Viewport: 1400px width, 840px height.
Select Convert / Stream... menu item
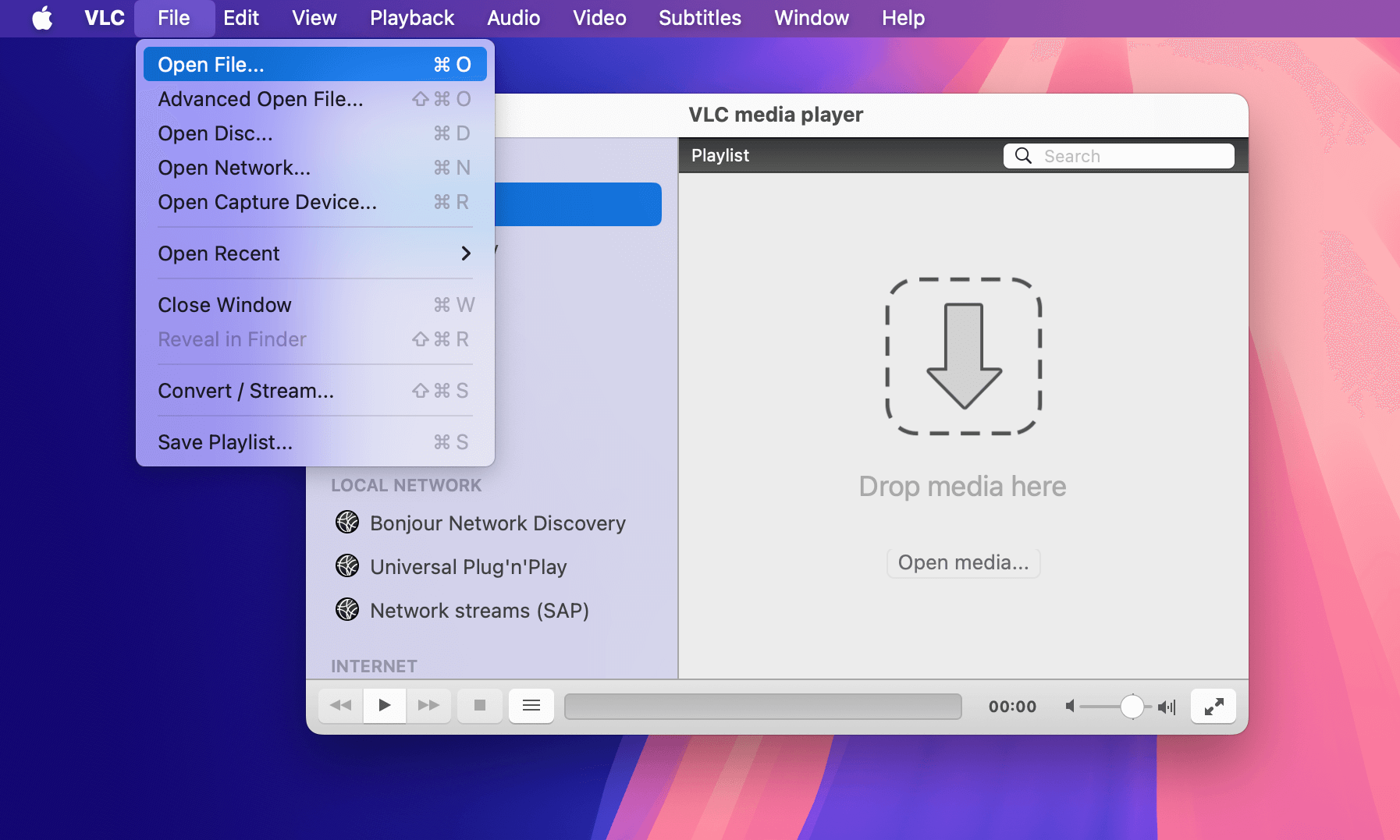point(314,391)
